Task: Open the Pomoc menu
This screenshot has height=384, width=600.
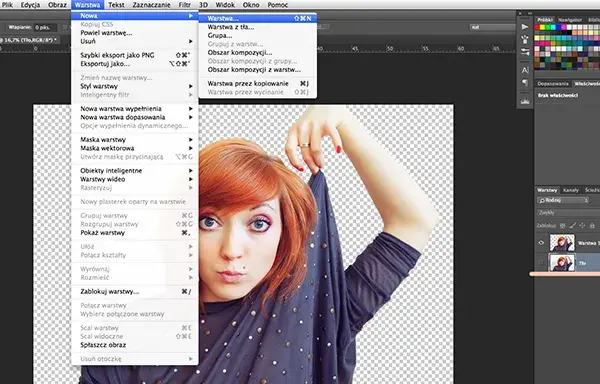Action: coord(278,5)
